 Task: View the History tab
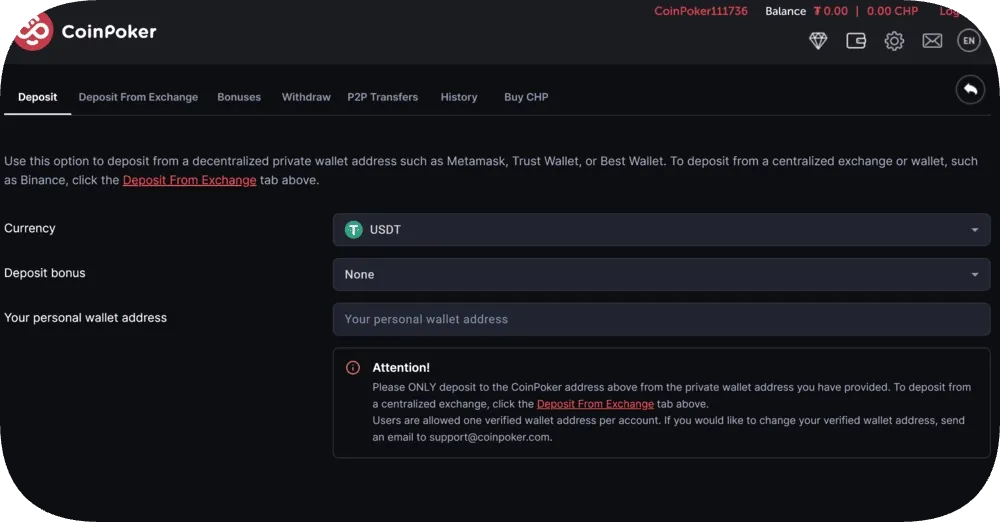tap(459, 97)
